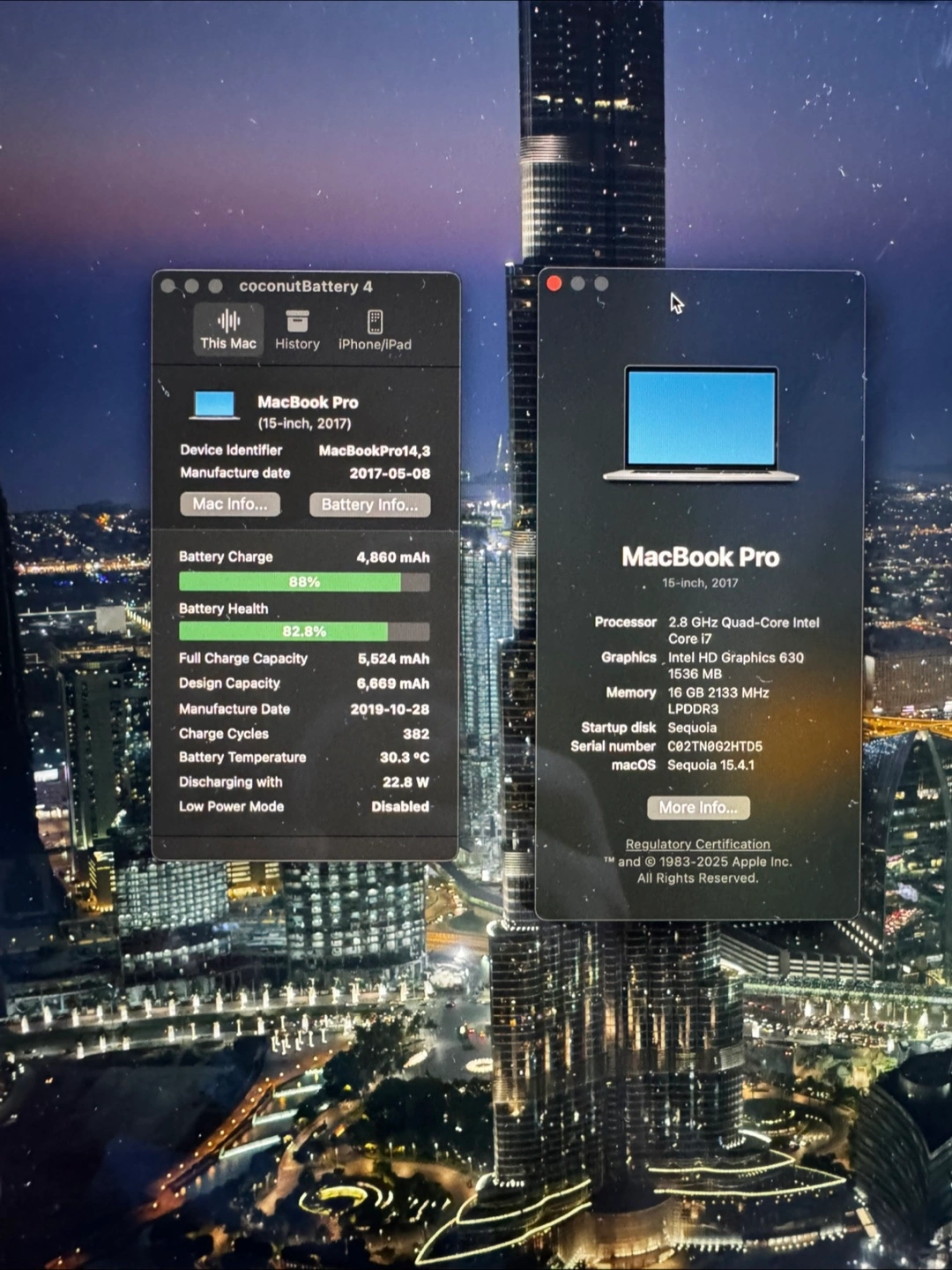Click the Mac Info... button
Viewport: 952px width, 1270px height.
point(230,504)
